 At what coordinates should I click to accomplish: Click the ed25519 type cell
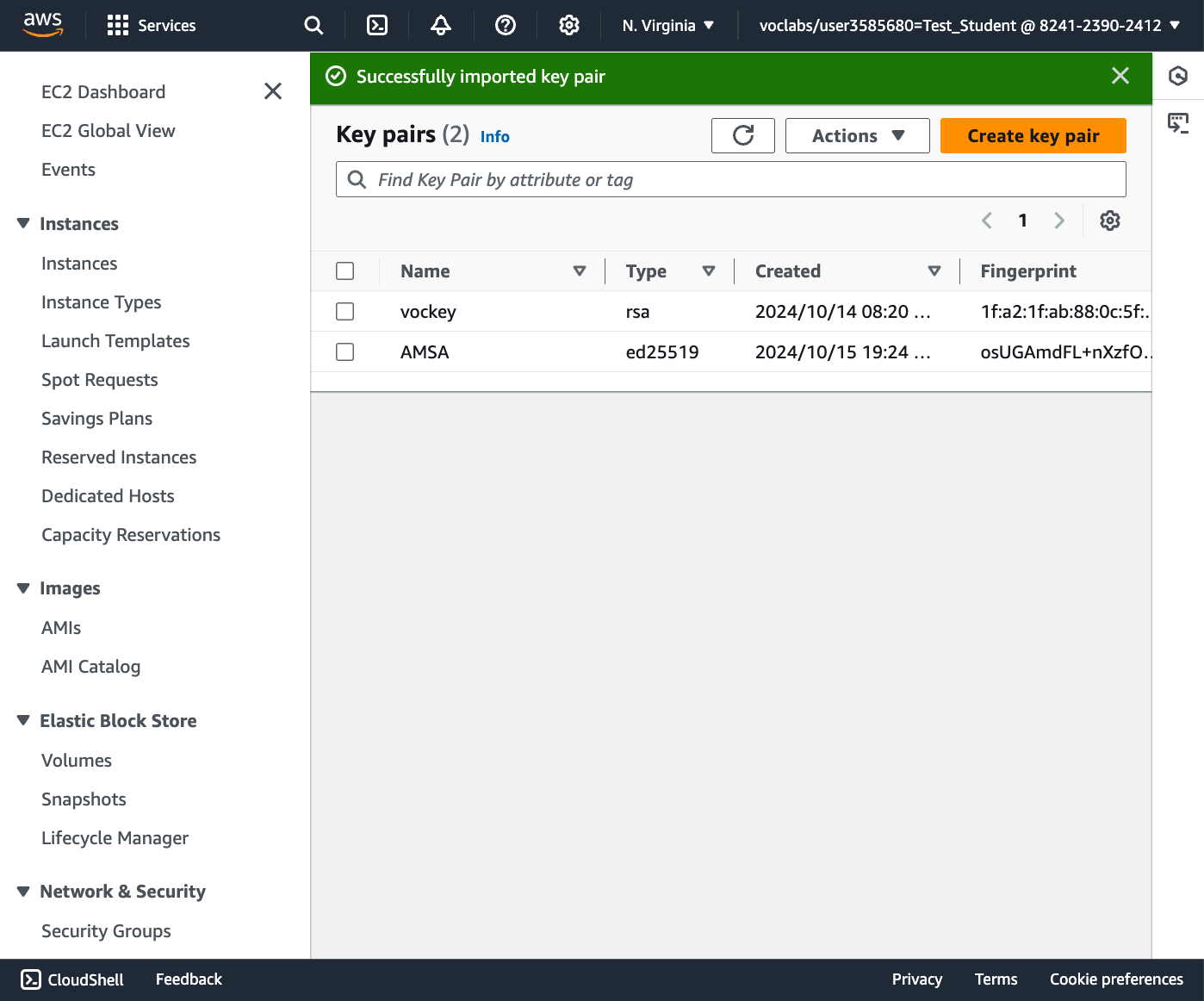coord(662,352)
